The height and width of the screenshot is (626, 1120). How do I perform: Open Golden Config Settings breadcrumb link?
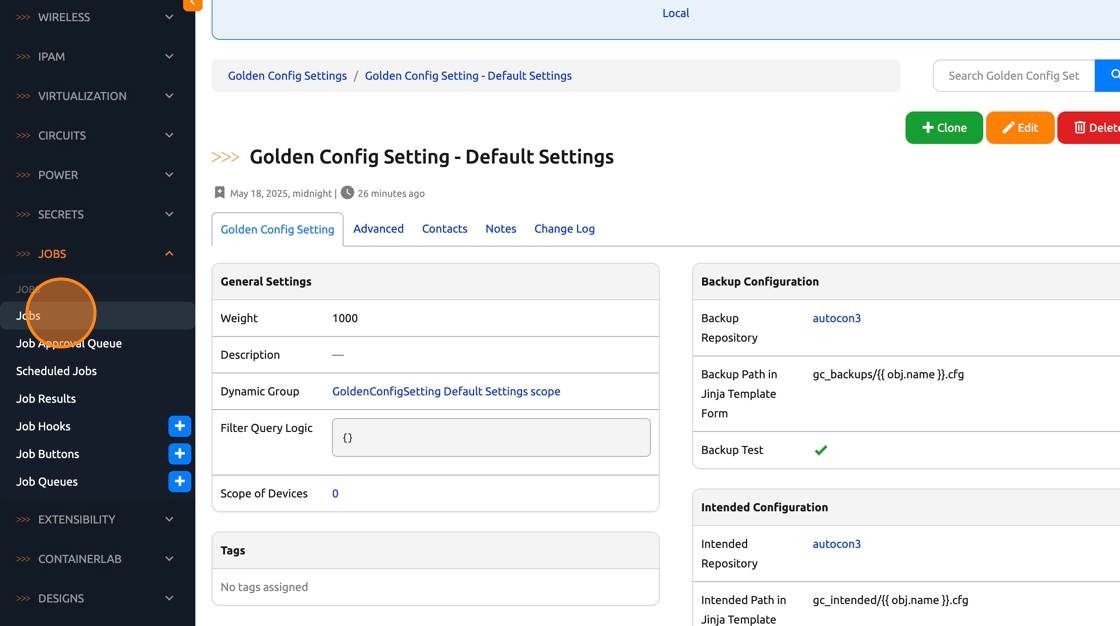287,76
